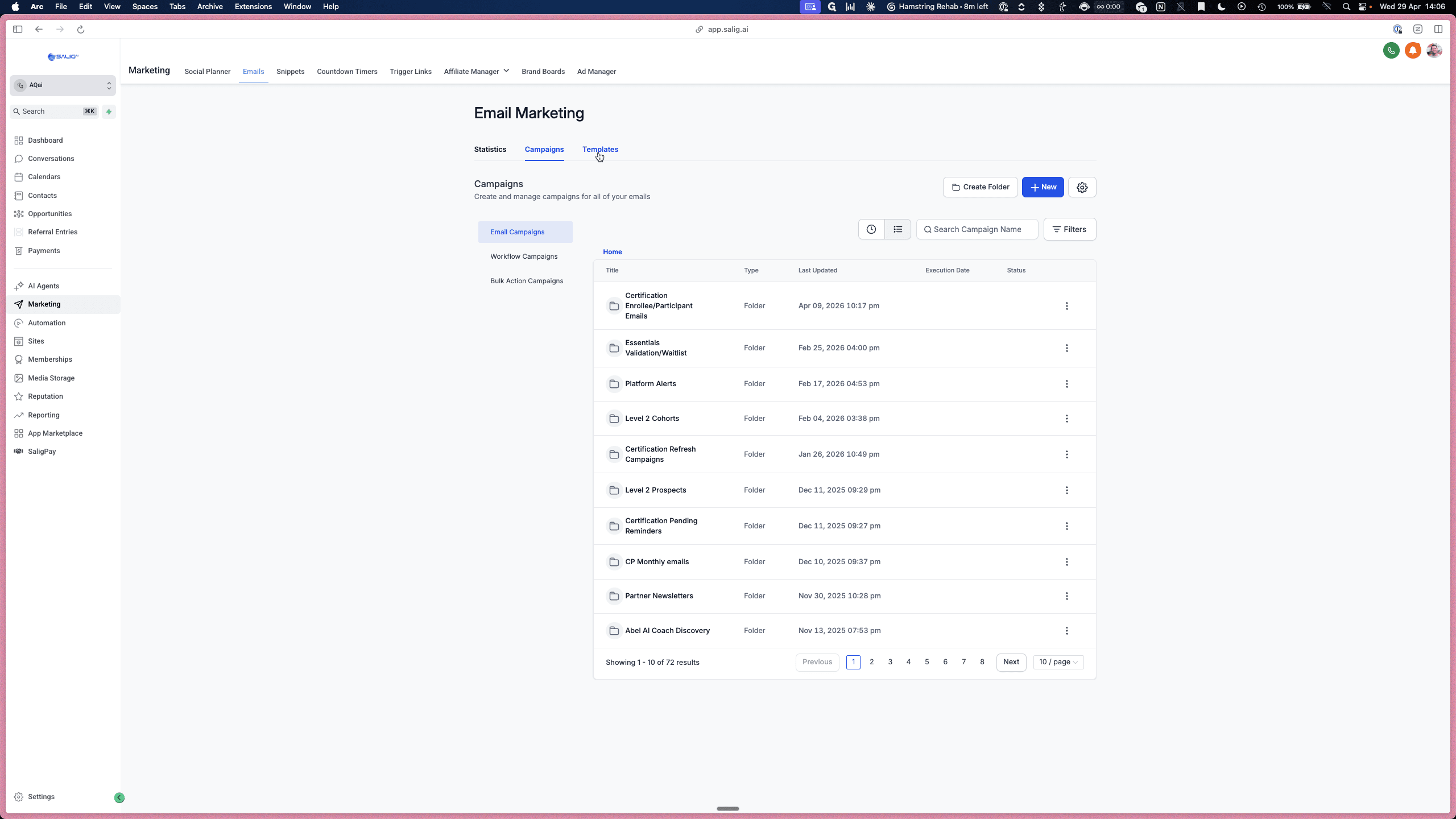Click the green phone dialer icon
This screenshot has height=819, width=1456.
click(1391, 51)
